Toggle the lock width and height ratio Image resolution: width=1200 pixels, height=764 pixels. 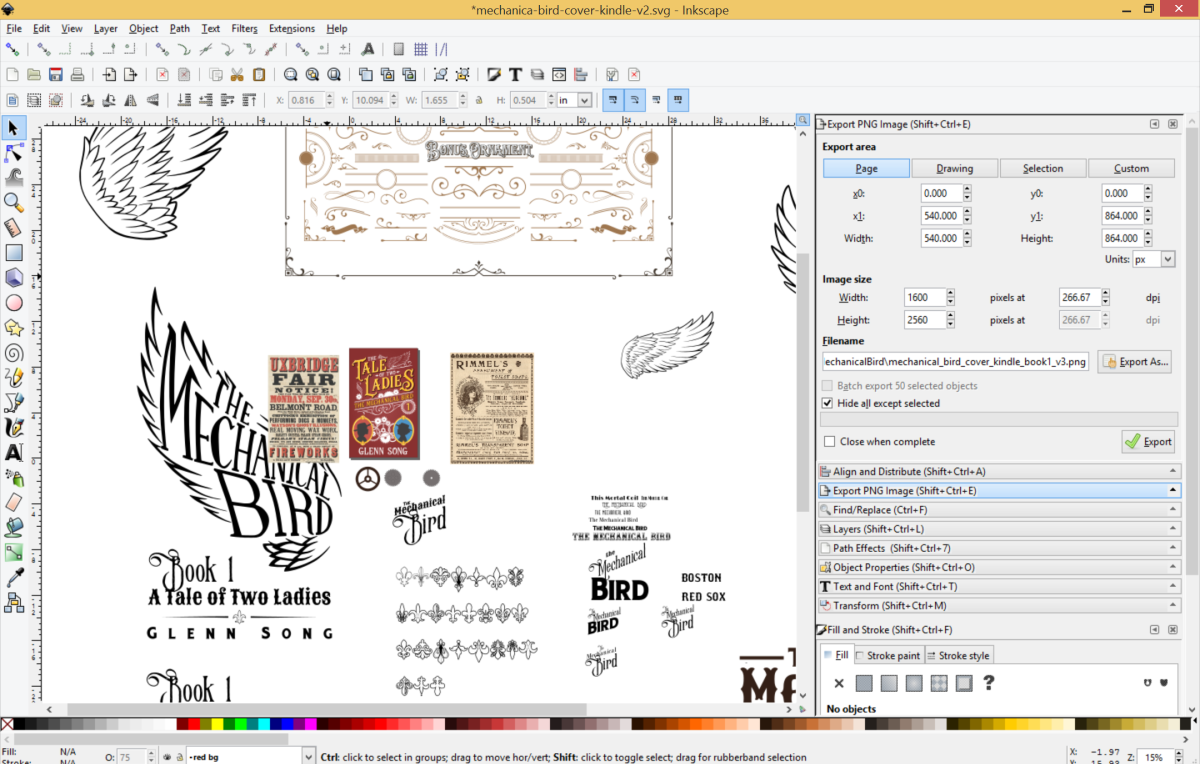pyautogui.click(x=478, y=100)
